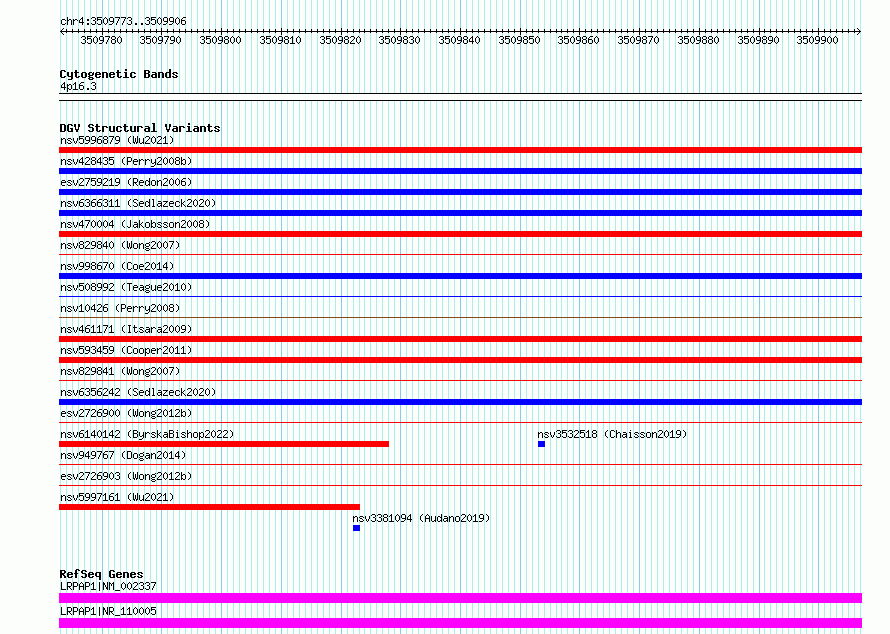This screenshot has width=890, height=634.
Task: Open the LRPAP1|NM_002337 gene label
Action: 108,586
